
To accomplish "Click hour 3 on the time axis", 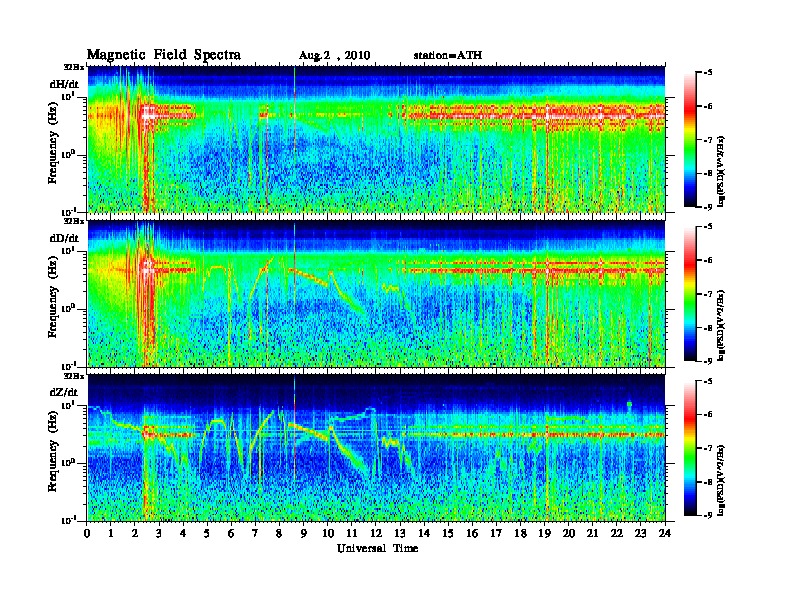I will tap(159, 533).
